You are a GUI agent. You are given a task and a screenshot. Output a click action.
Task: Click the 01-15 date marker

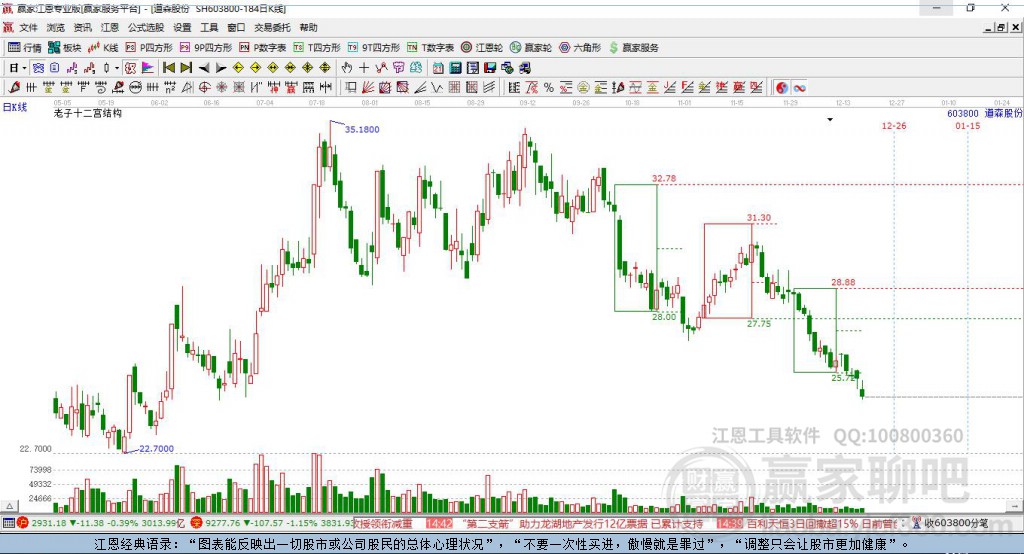967,126
